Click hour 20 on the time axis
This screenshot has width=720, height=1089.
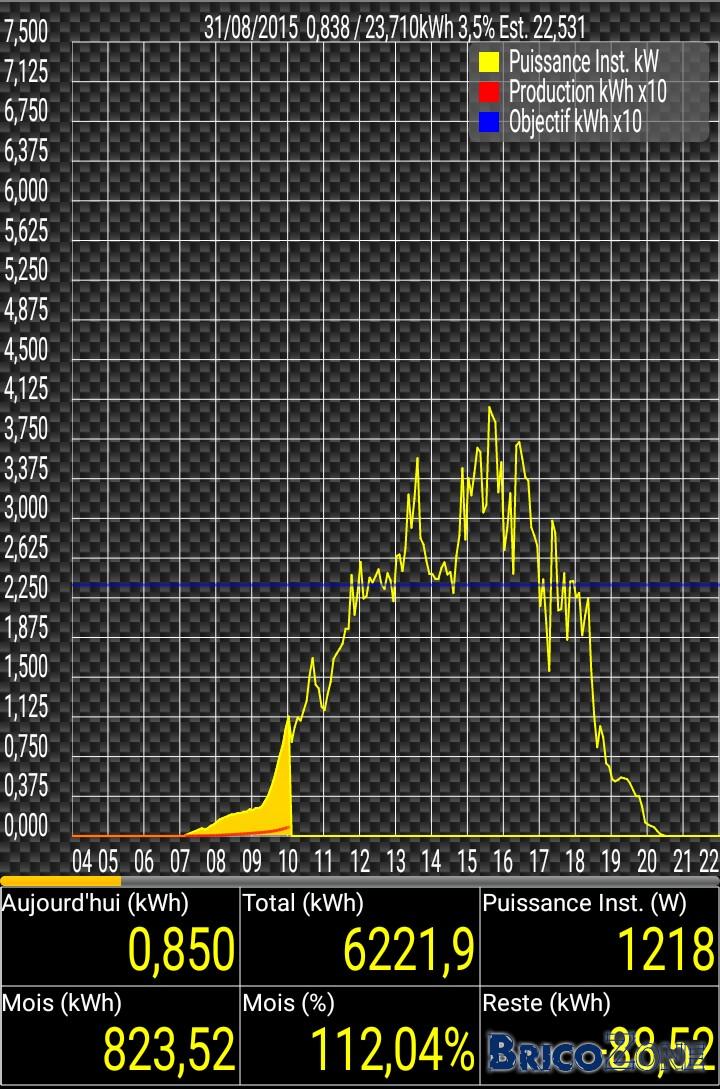pos(646,861)
